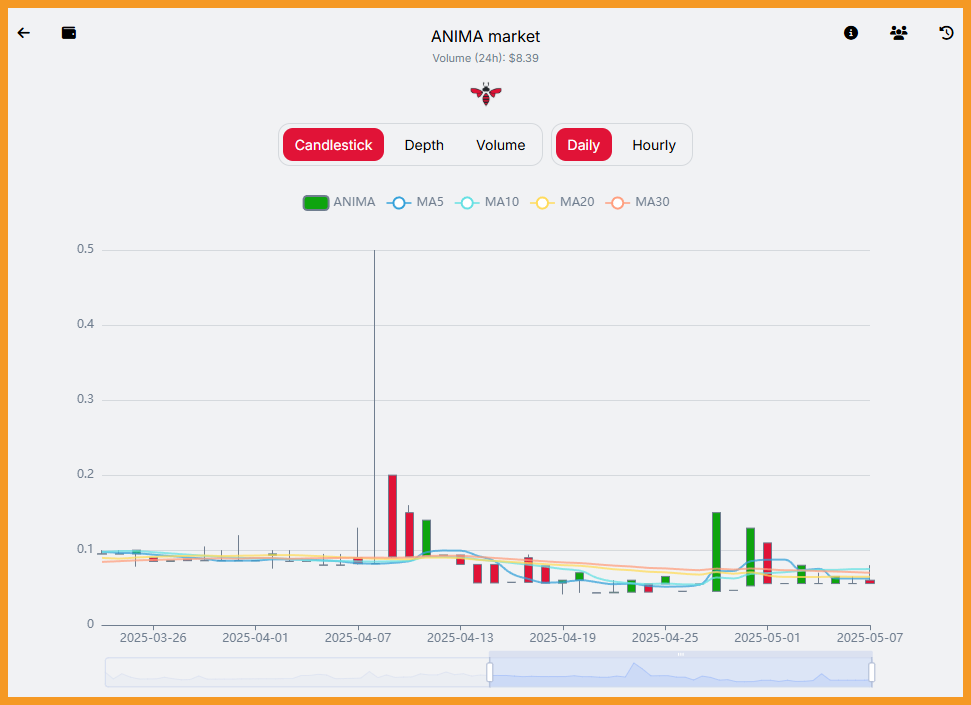
Task: Open the wallet icon
Action: [69, 33]
